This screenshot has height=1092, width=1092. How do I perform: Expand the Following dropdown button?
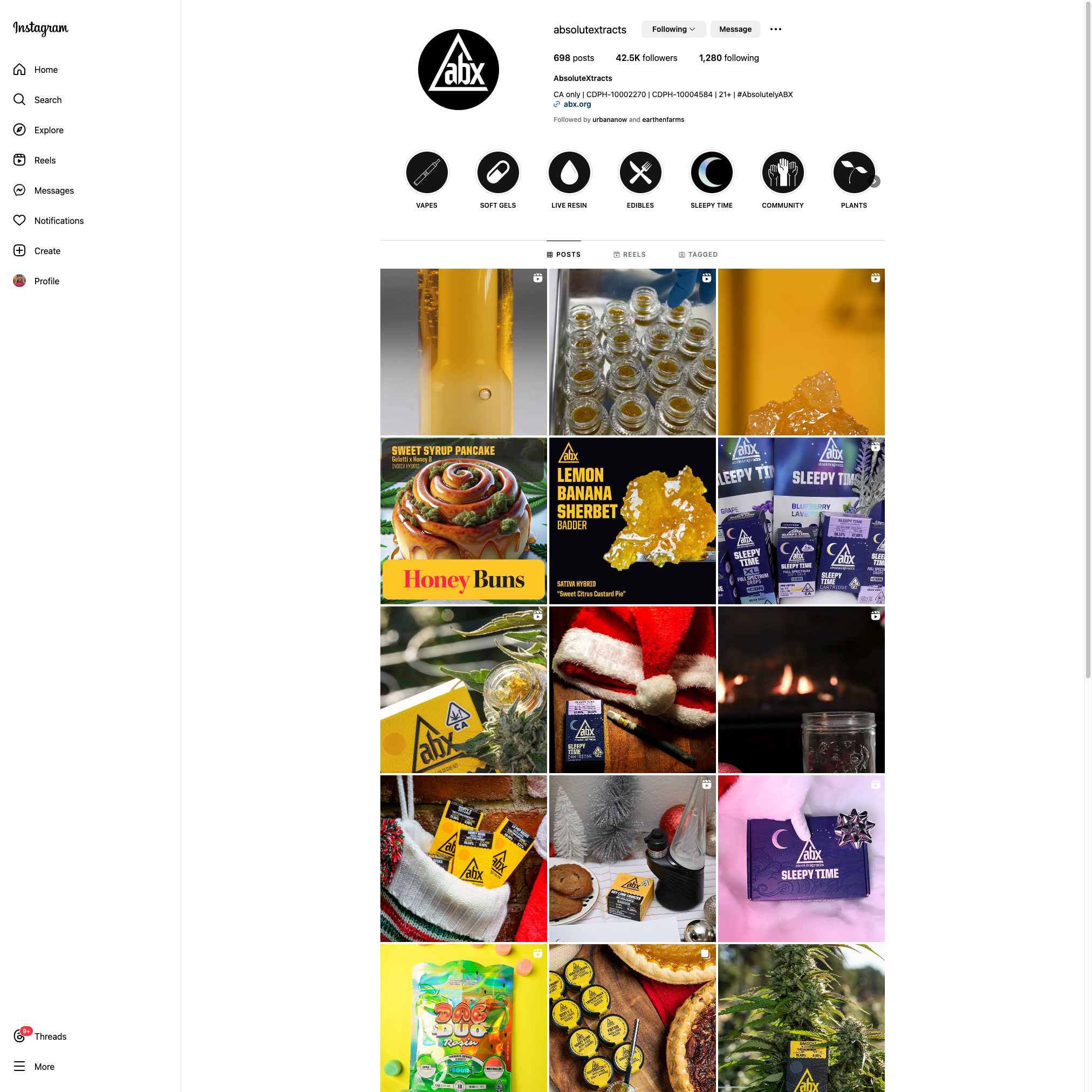673,29
